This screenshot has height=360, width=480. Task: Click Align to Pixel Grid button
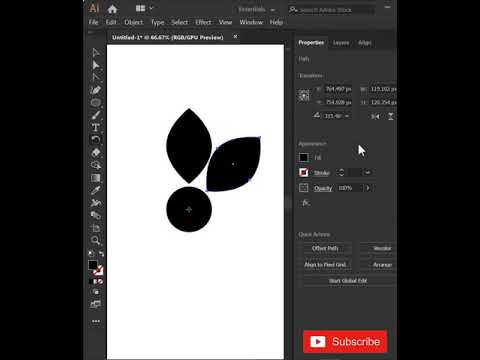[x=325, y=265]
